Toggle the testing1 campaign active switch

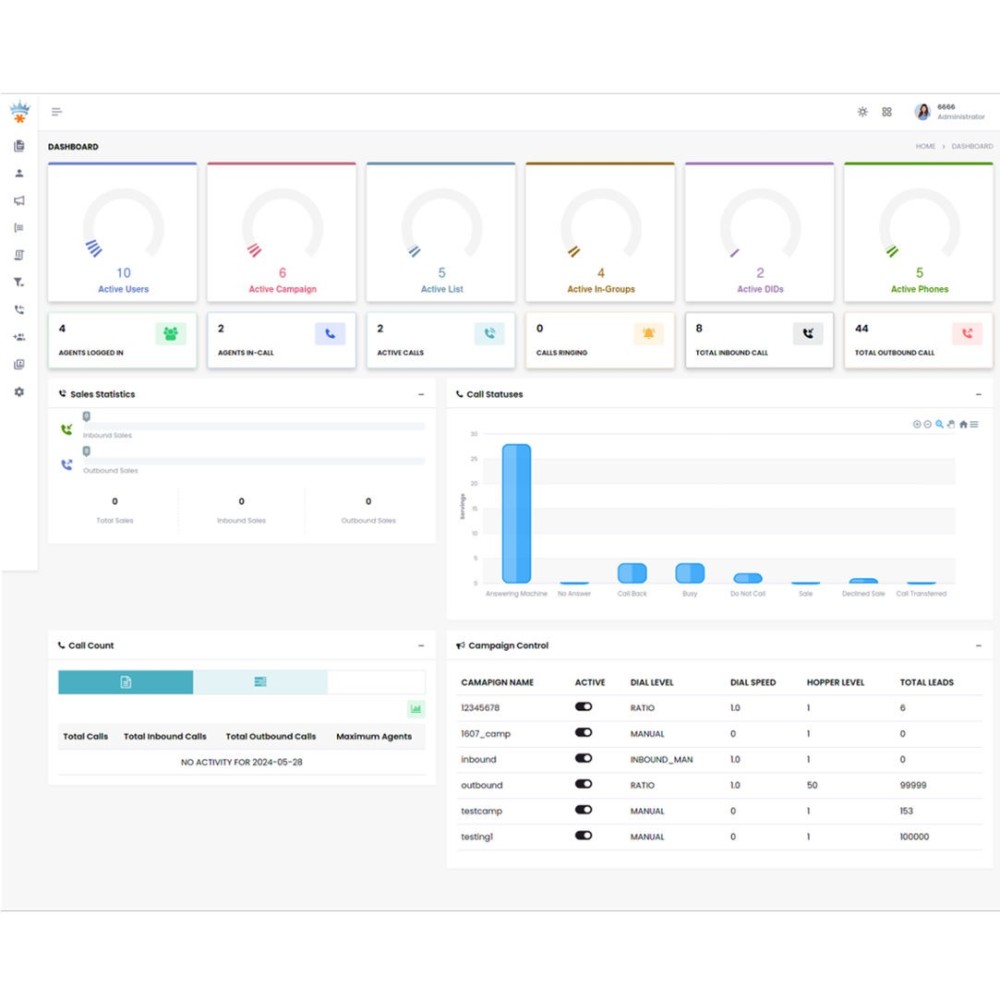tap(584, 835)
